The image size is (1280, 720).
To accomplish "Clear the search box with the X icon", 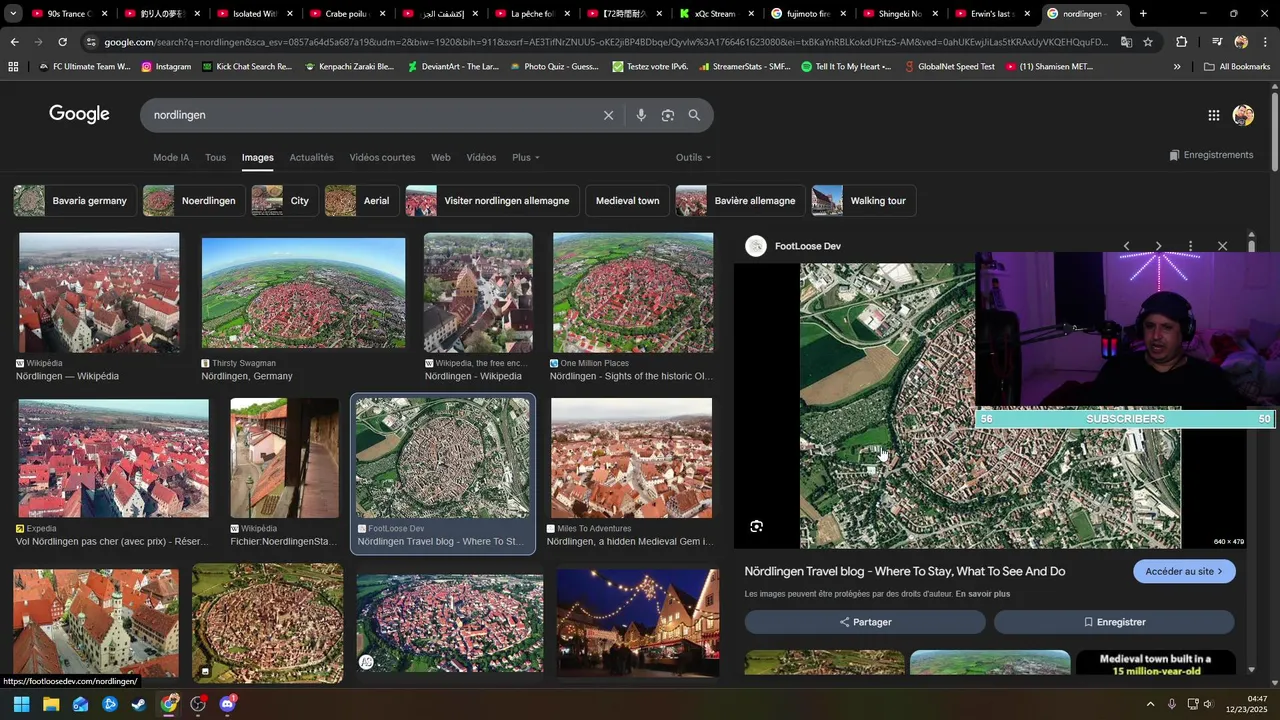I will coord(608,115).
